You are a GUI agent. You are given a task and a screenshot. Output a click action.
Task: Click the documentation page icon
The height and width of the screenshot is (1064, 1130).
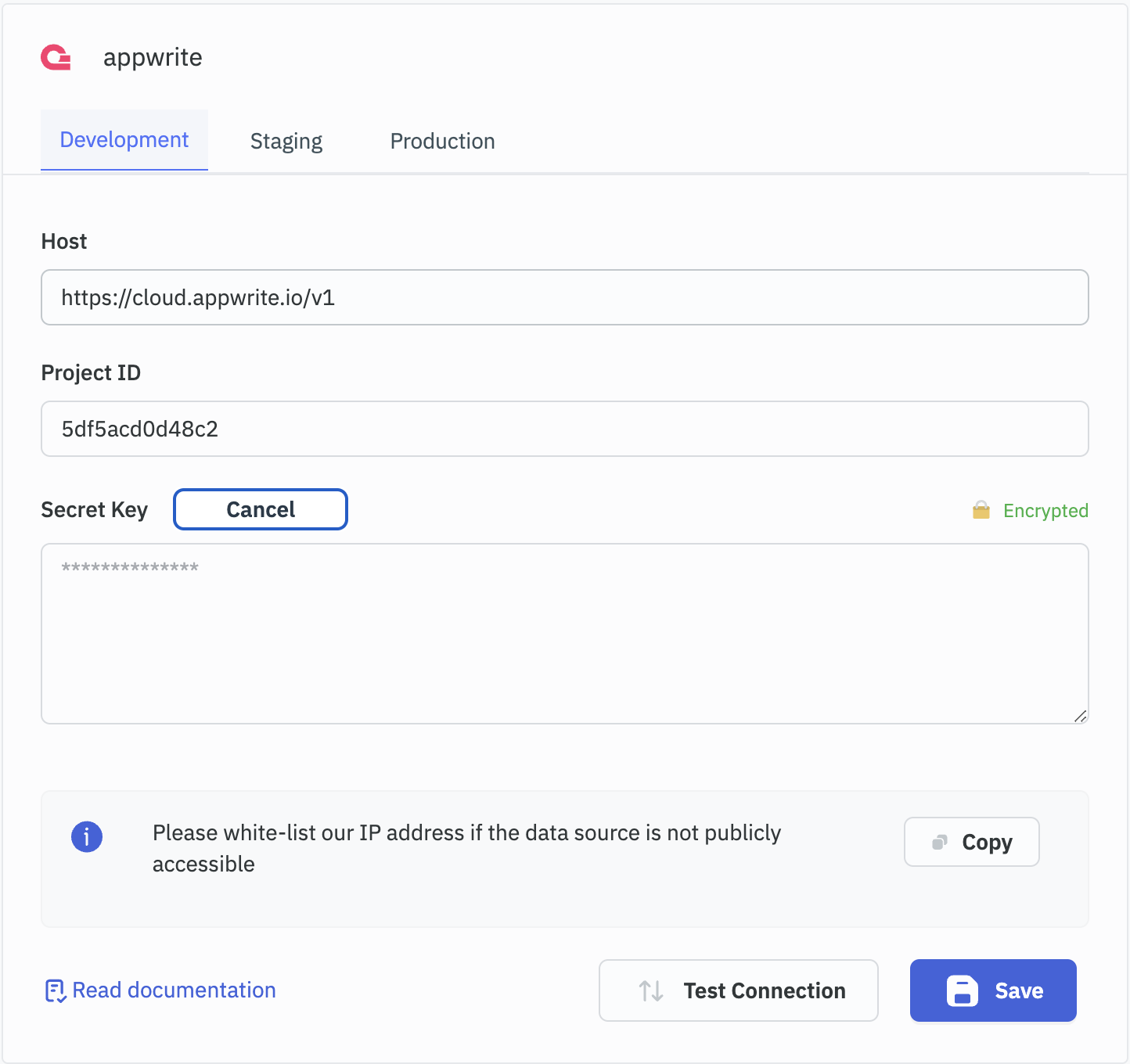[55, 991]
